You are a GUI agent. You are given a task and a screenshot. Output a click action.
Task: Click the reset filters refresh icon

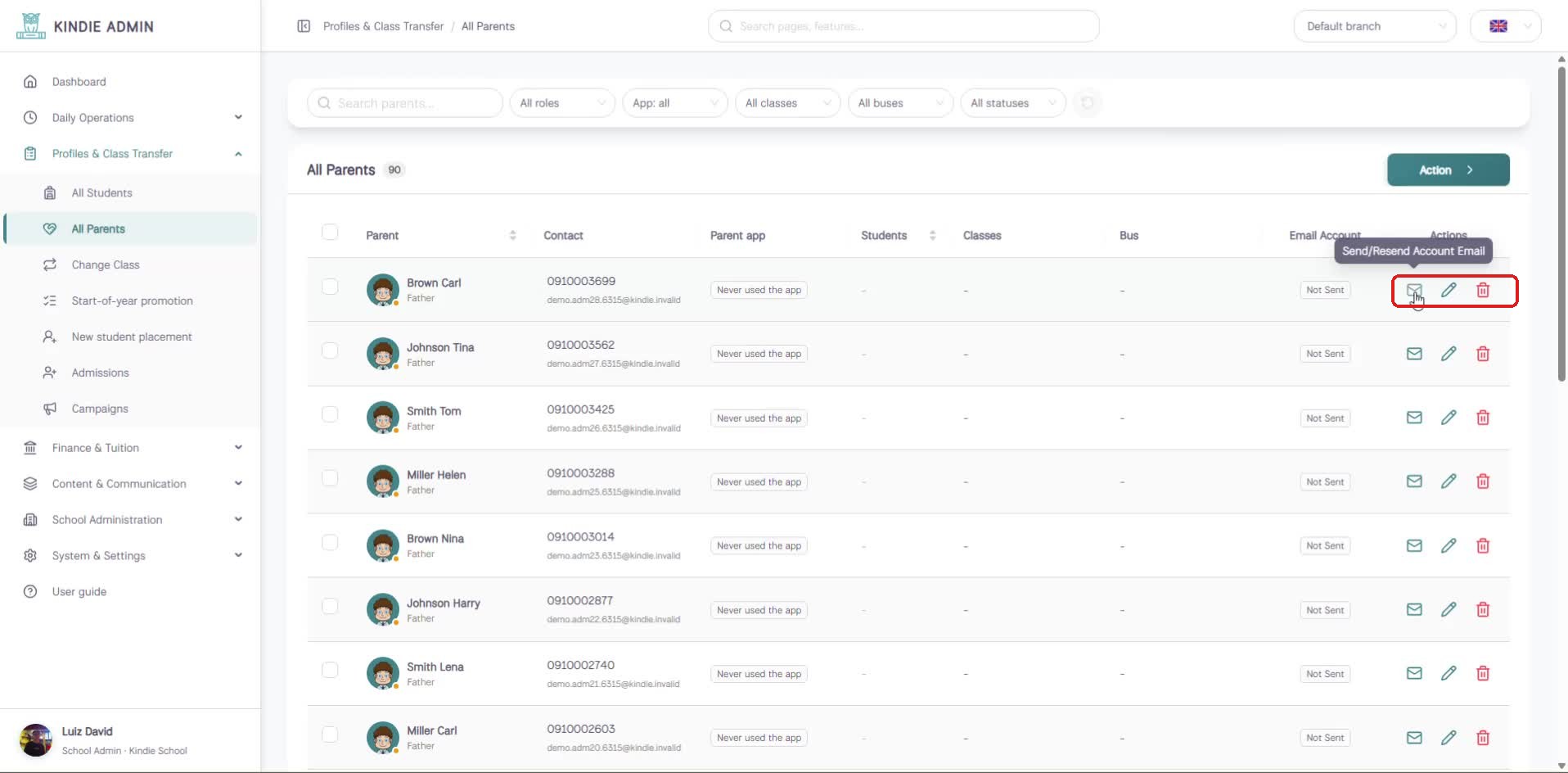1087,103
